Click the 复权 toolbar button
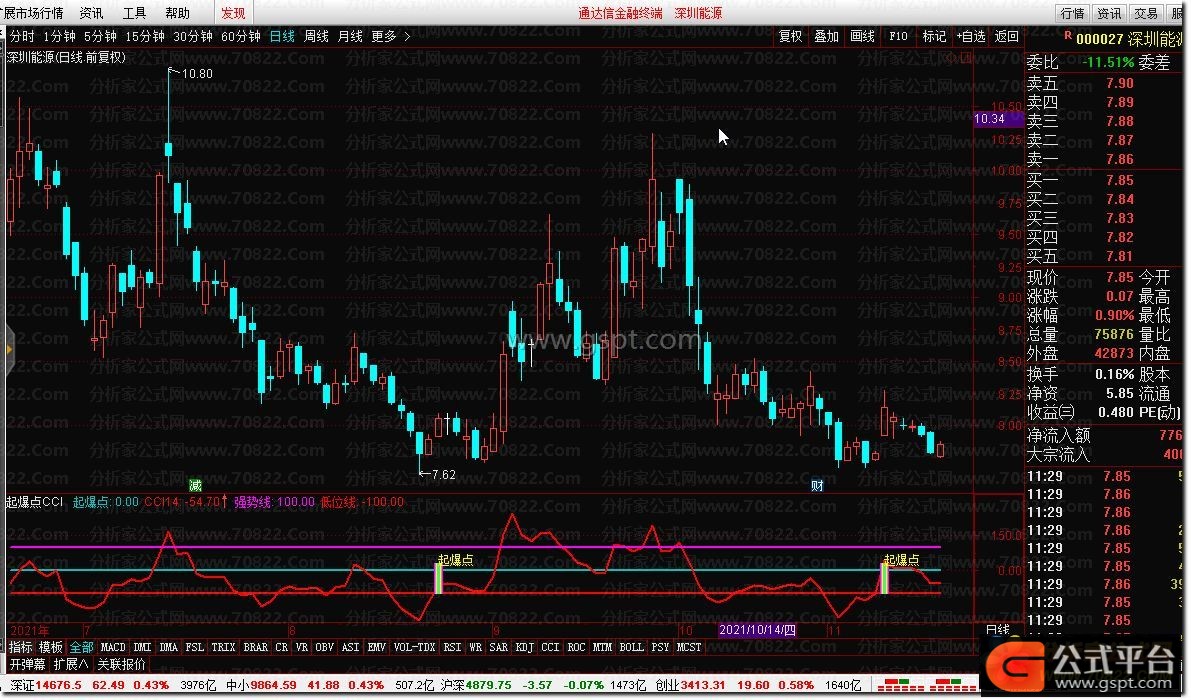This screenshot has height=700, width=1191. click(791, 36)
